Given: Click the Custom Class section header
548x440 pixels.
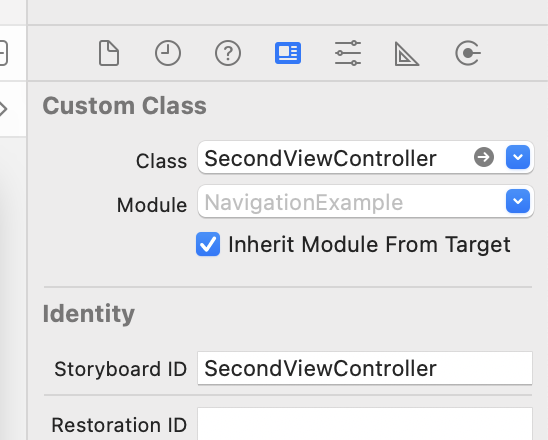Looking at the screenshot, I should tap(124, 106).
